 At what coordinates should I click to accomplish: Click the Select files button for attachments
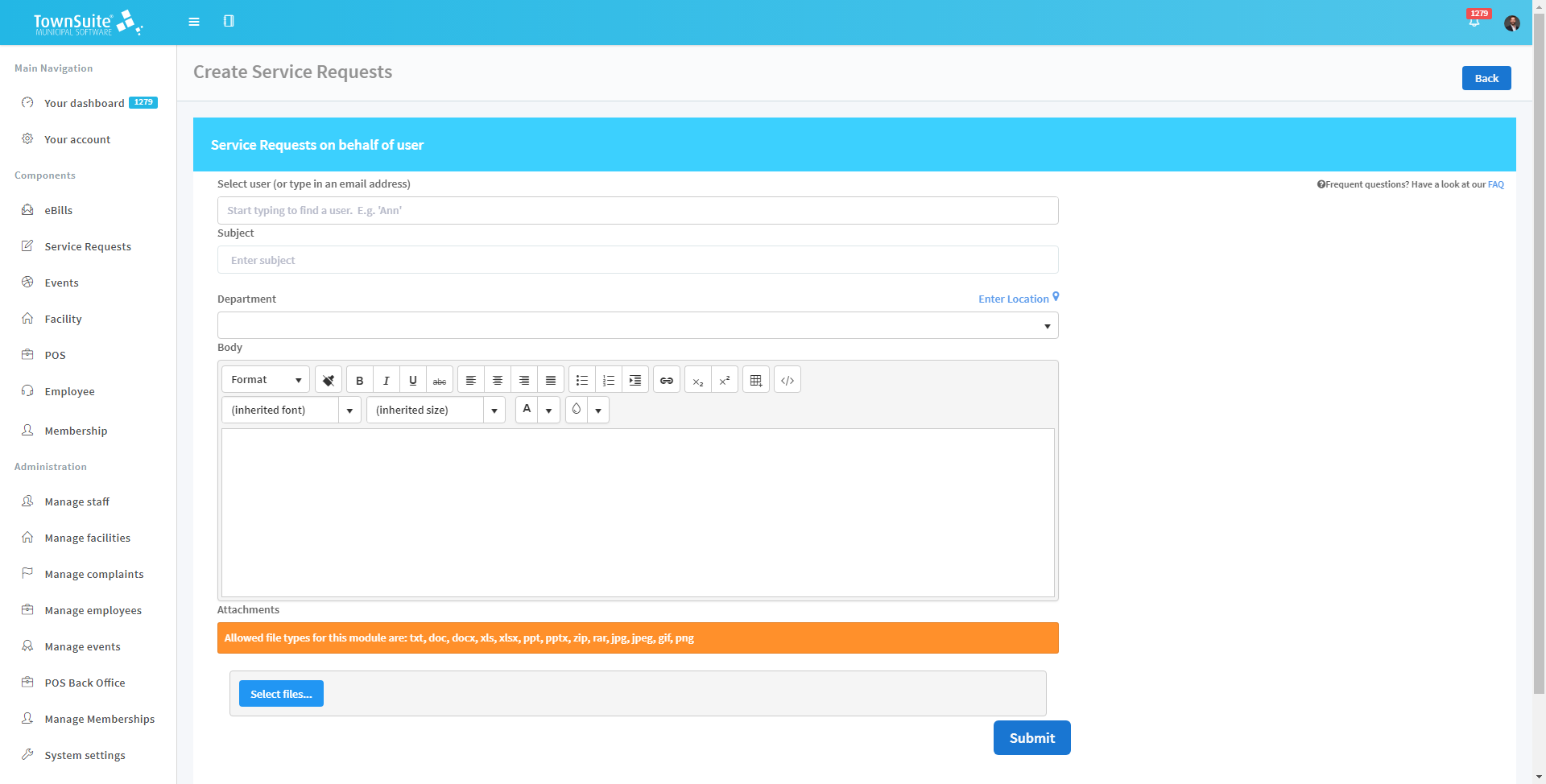pyautogui.click(x=280, y=693)
